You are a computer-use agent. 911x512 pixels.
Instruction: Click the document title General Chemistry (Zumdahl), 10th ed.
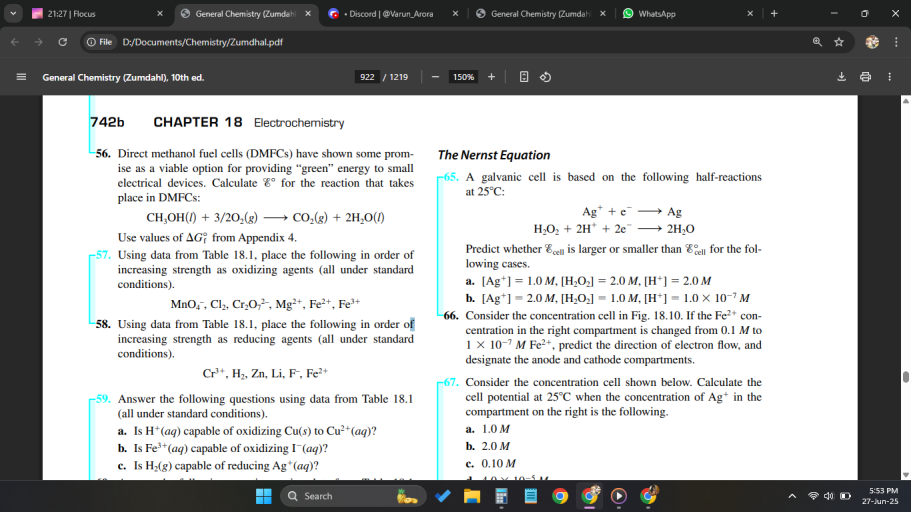click(x=123, y=77)
